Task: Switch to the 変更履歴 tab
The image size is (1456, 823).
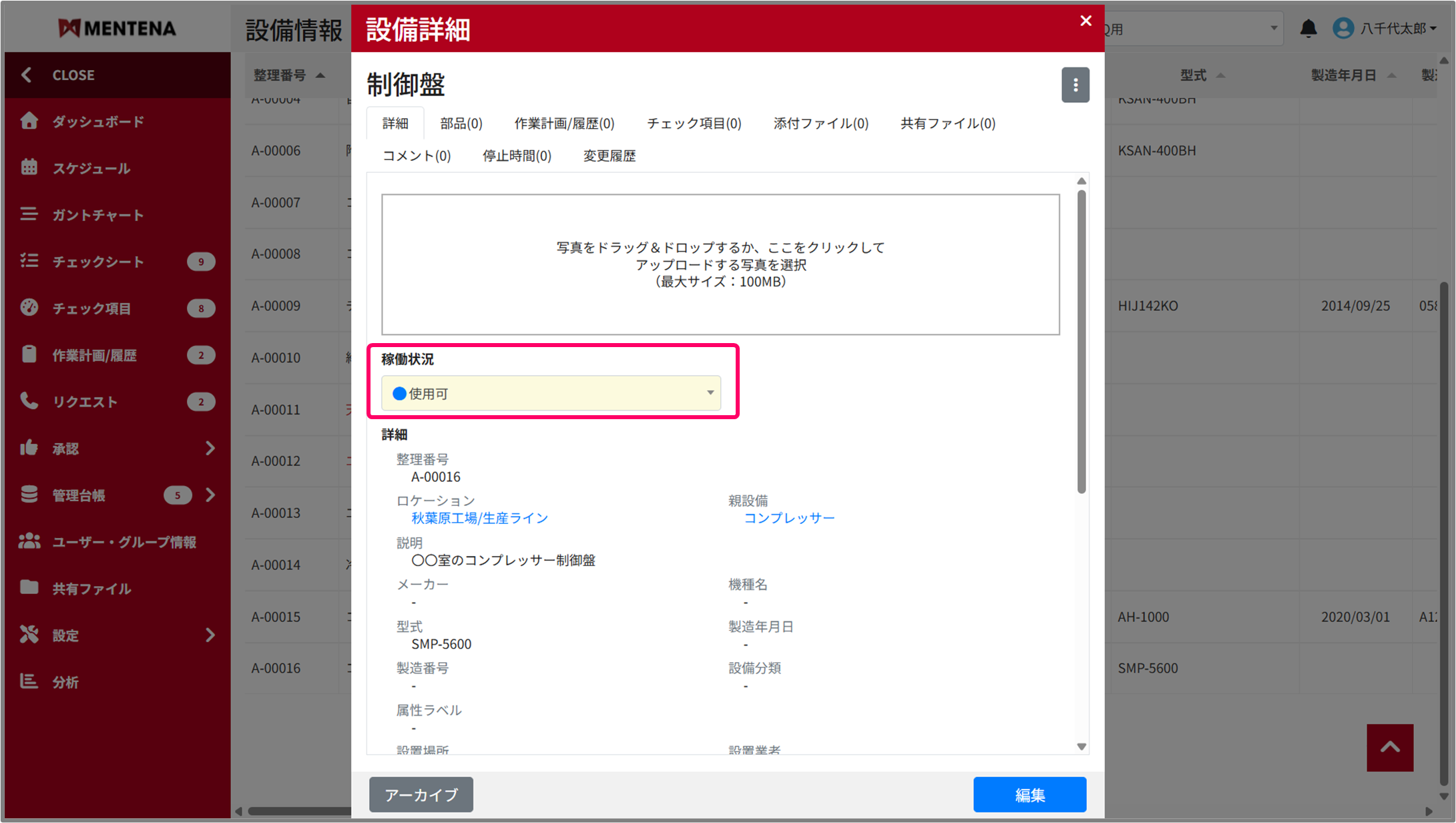Action: 609,156
